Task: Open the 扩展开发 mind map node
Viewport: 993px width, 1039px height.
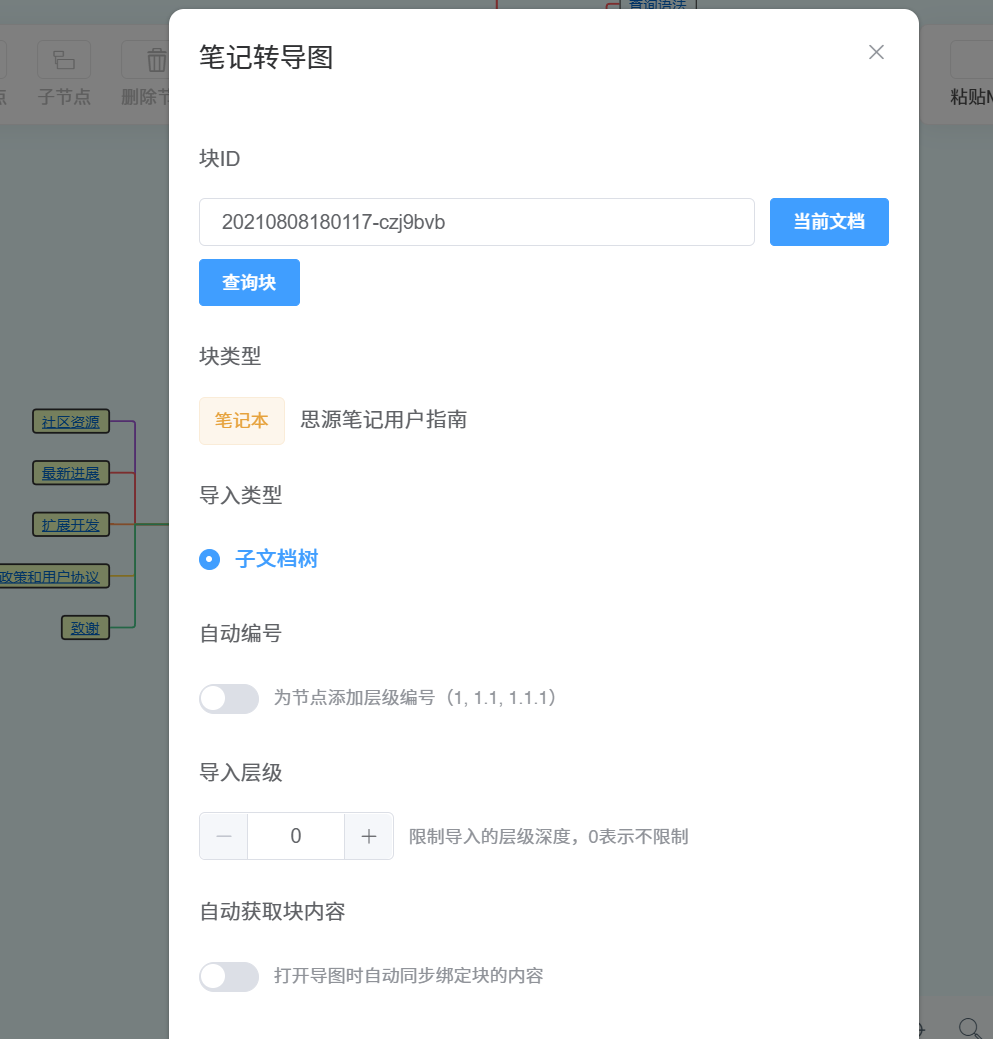Action: (71, 525)
